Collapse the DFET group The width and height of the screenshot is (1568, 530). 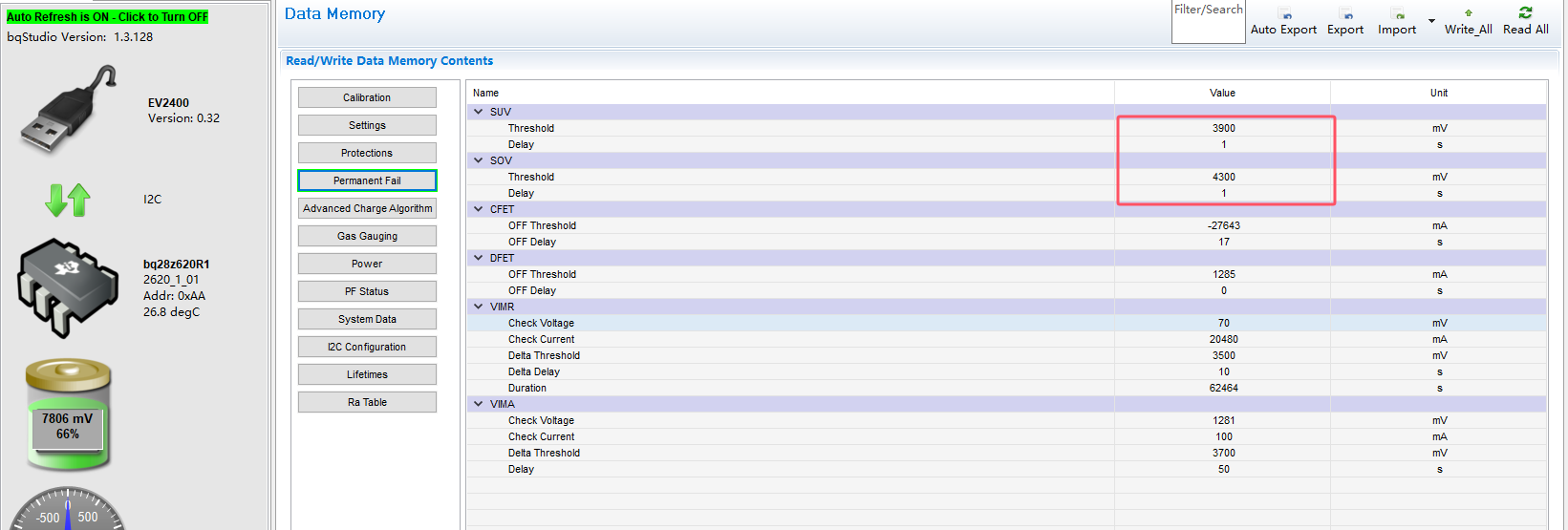click(479, 258)
